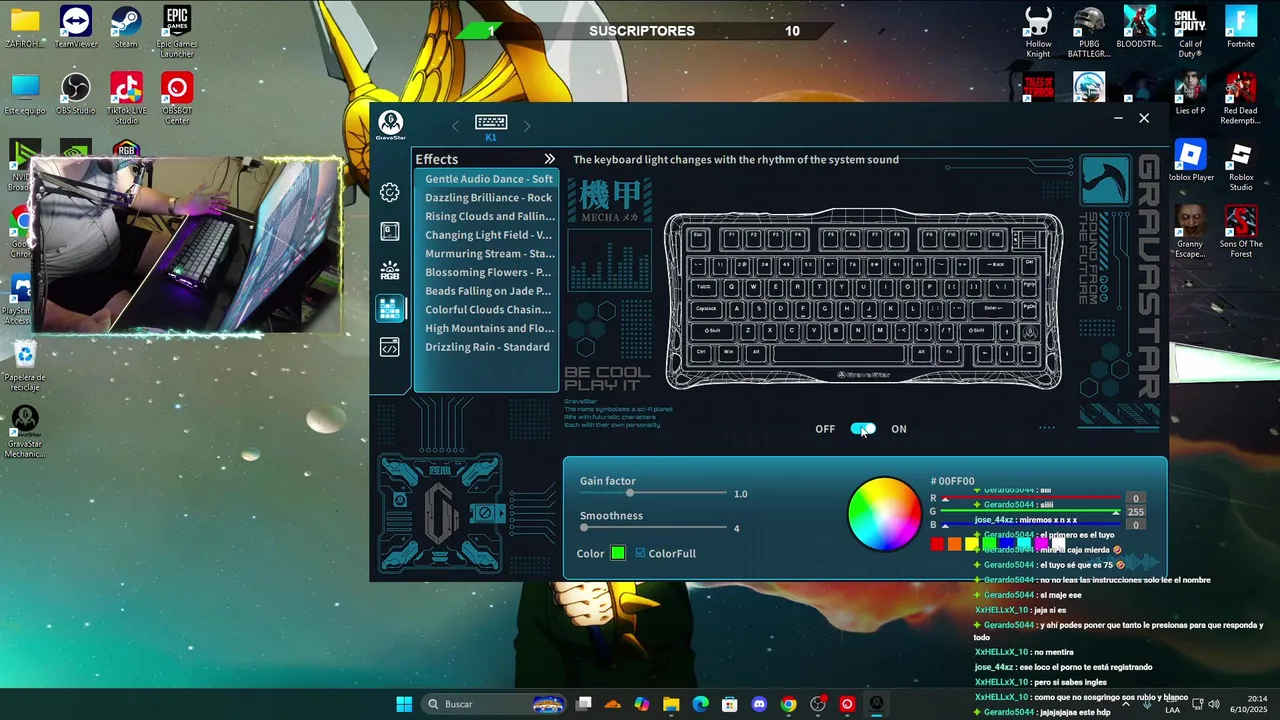Viewport: 1280px width, 720px height.
Task: Adjust the Smoothness slider
Action: coord(653,527)
